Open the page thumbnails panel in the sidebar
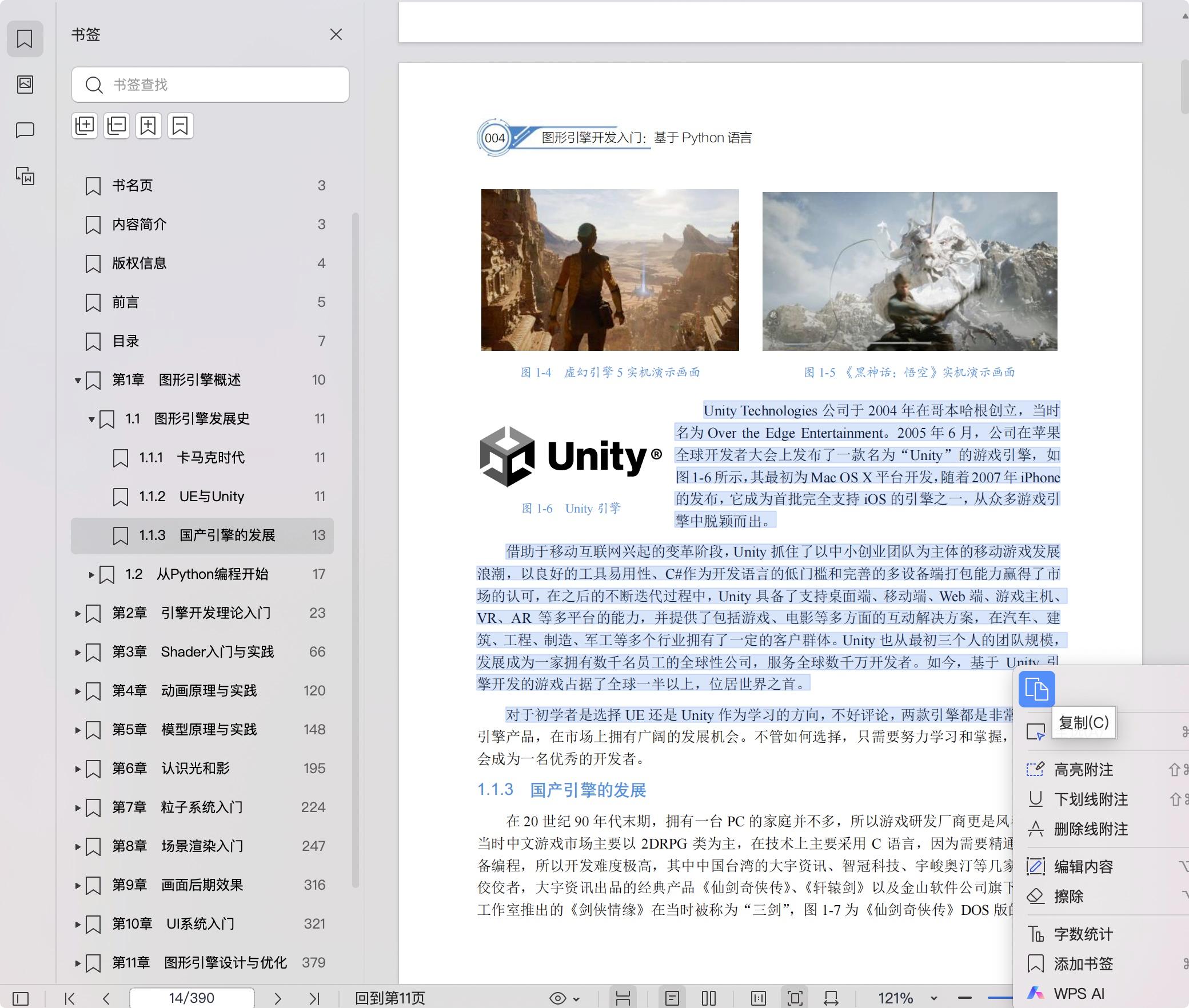This screenshot has height=1008, width=1189. click(24, 85)
